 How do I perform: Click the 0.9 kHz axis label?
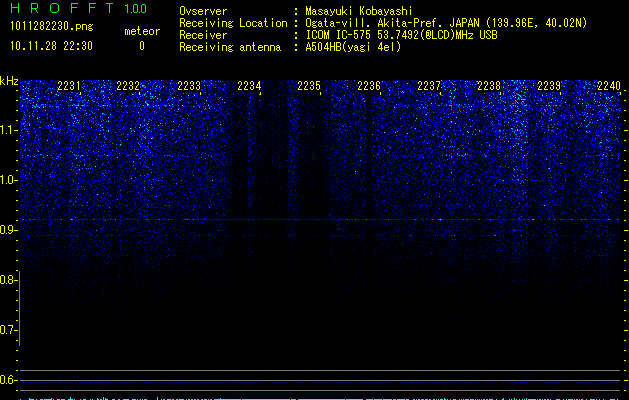click(9, 230)
